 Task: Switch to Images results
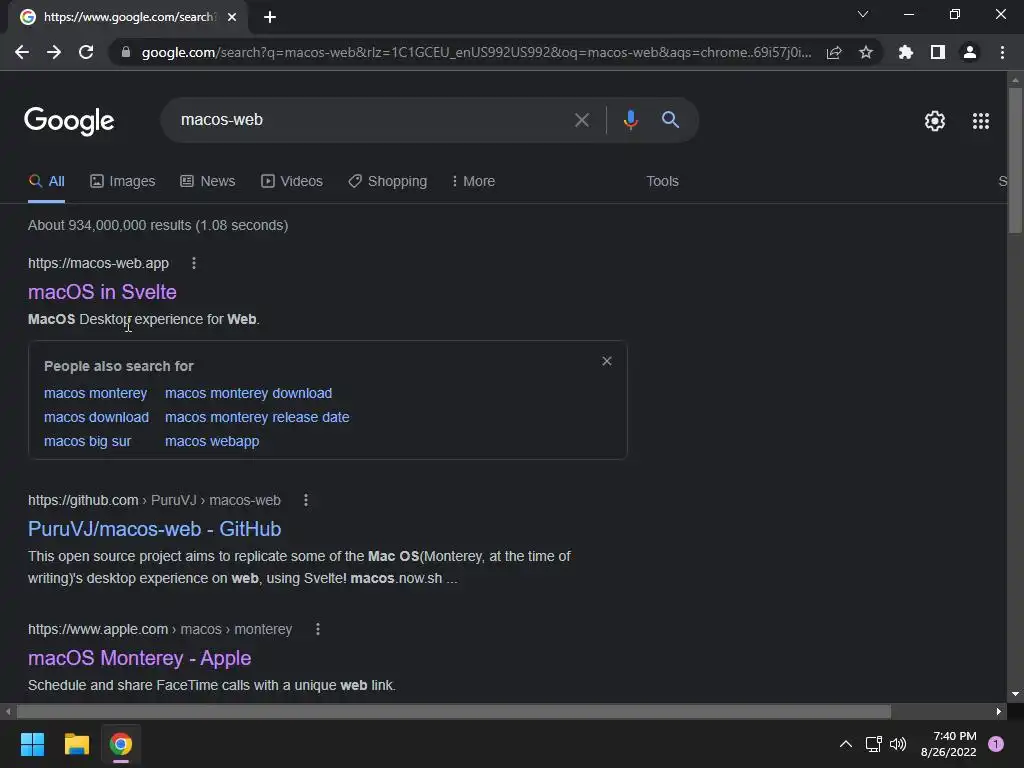click(x=123, y=182)
